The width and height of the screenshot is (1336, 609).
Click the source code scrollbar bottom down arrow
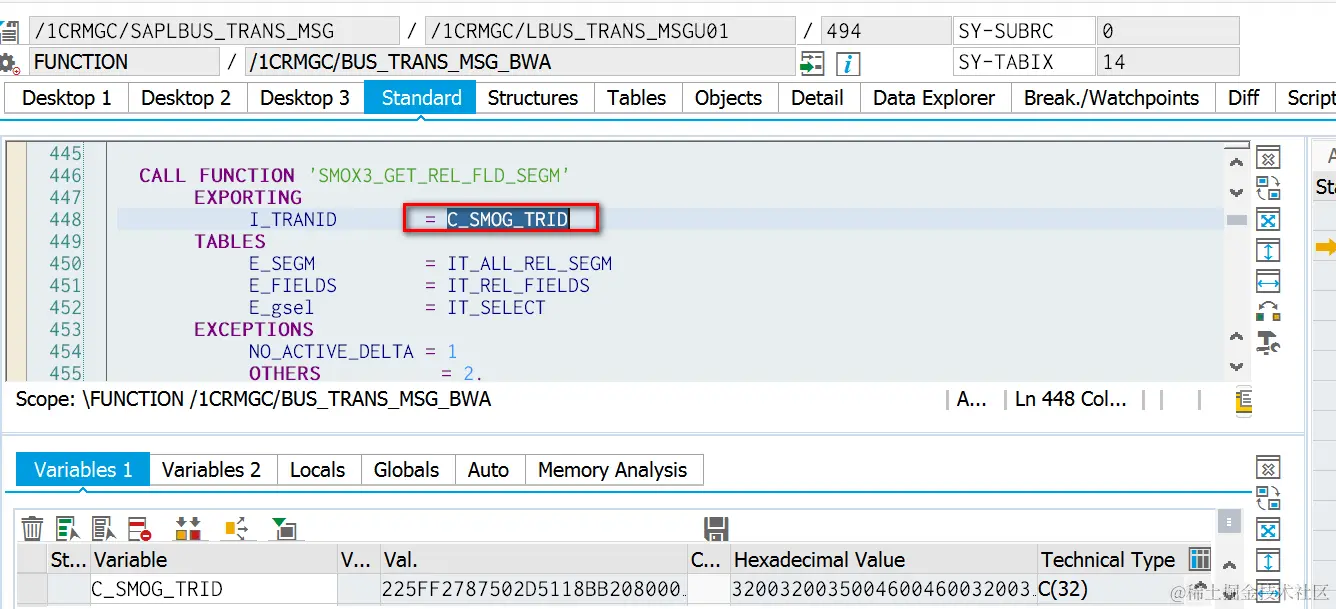click(x=1237, y=366)
